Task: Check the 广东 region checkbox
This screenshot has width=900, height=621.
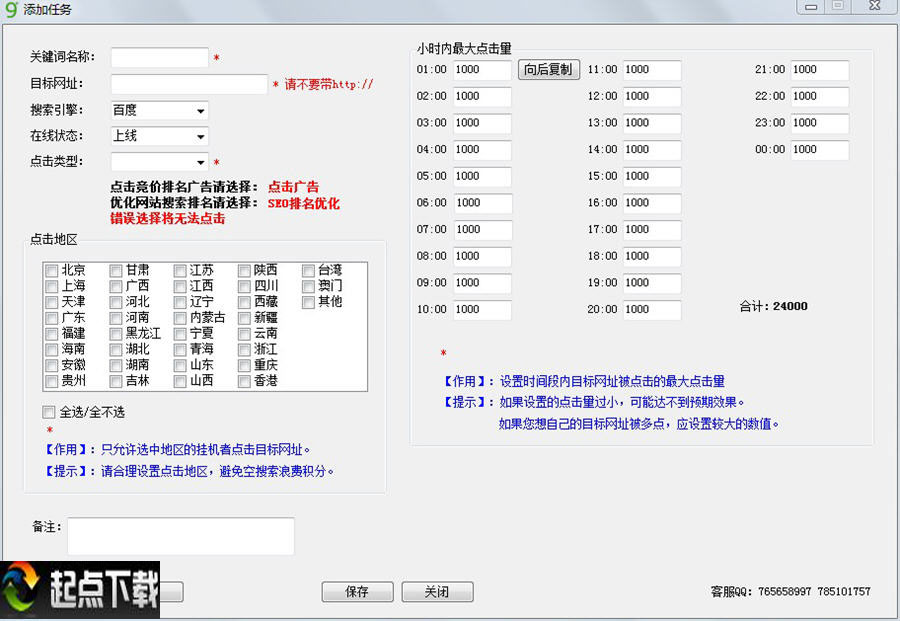Action: 50,316
